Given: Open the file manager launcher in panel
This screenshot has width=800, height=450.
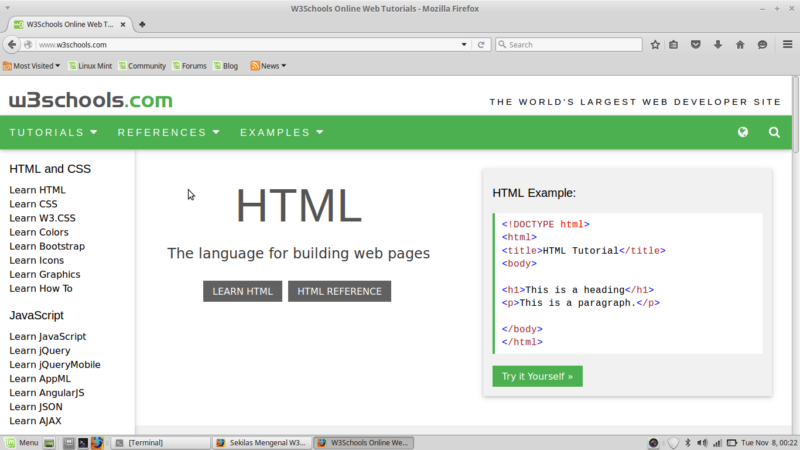Looking at the screenshot, I should [x=68, y=443].
